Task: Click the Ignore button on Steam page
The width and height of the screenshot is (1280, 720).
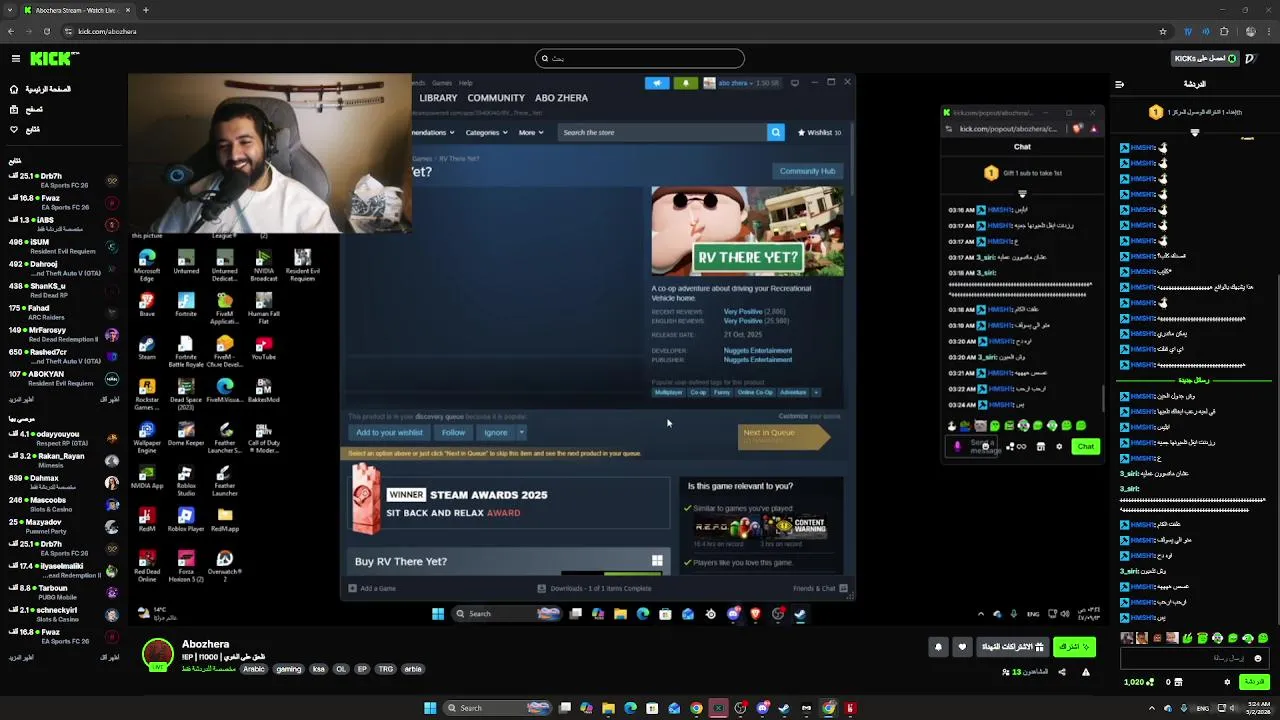Action: click(x=496, y=432)
